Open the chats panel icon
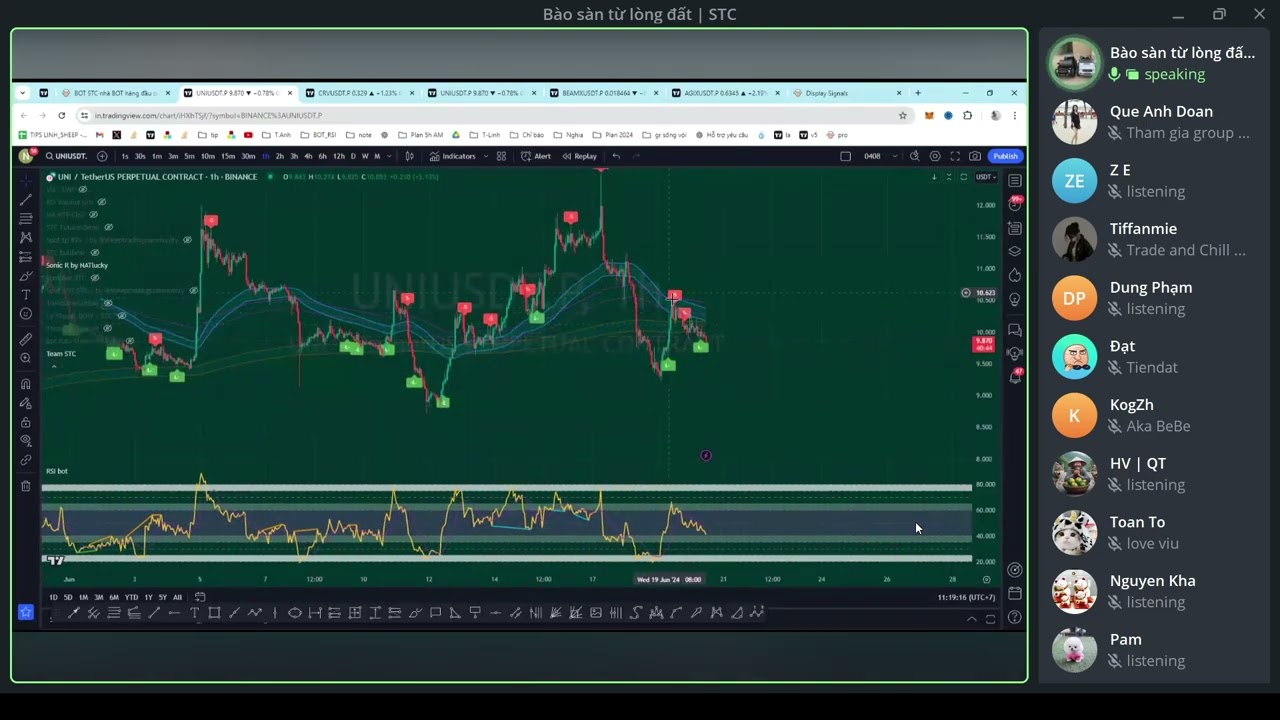The height and width of the screenshot is (720, 1280). [x=1015, y=330]
